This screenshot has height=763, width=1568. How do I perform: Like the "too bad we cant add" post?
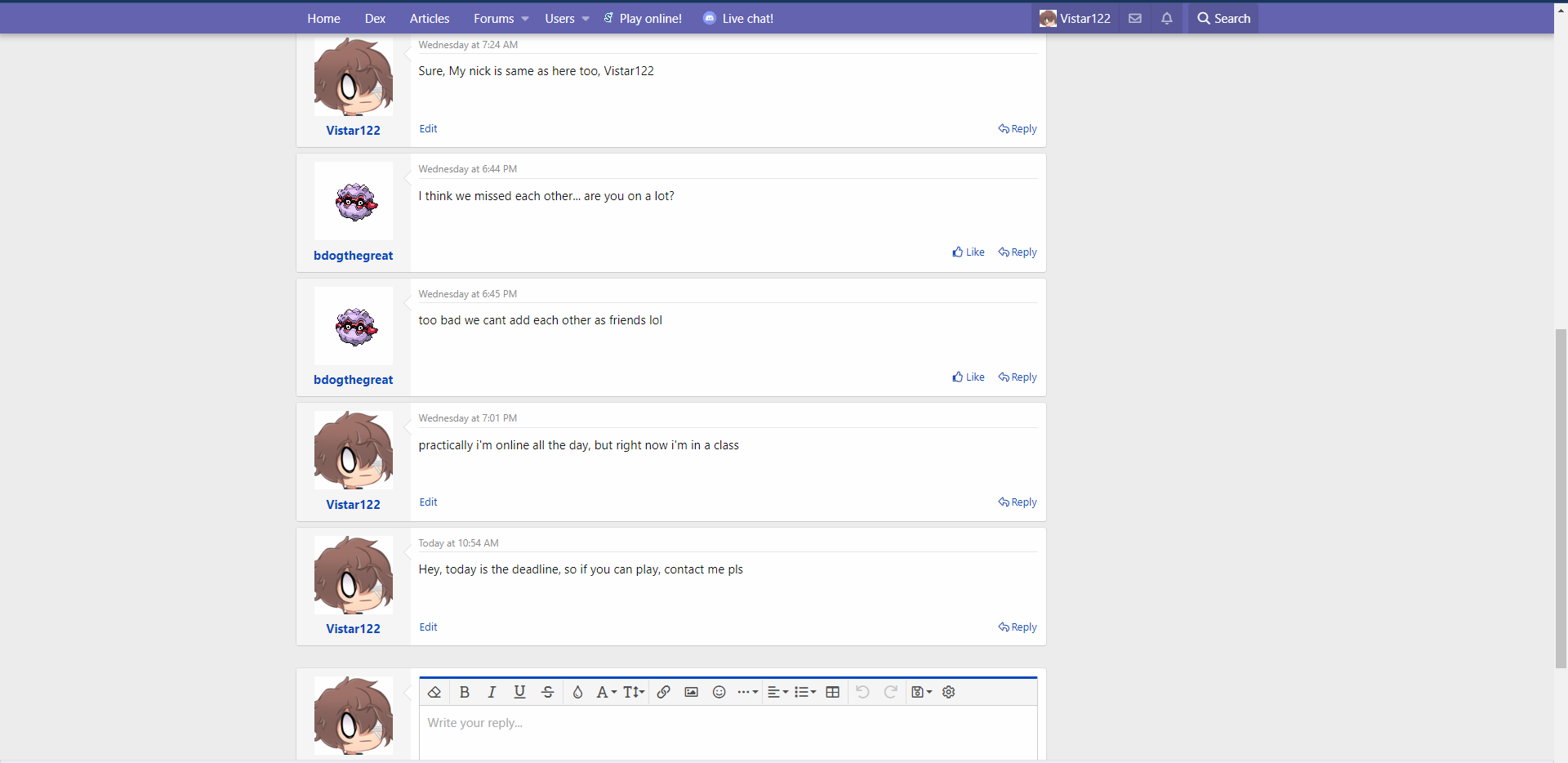969,377
